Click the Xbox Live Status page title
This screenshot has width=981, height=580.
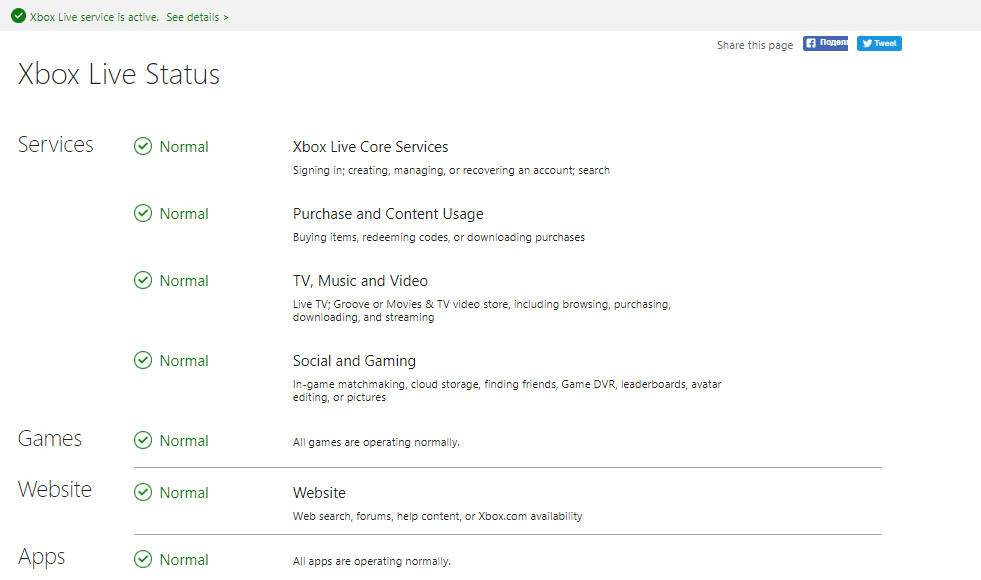pyautogui.click(x=119, y=74)
